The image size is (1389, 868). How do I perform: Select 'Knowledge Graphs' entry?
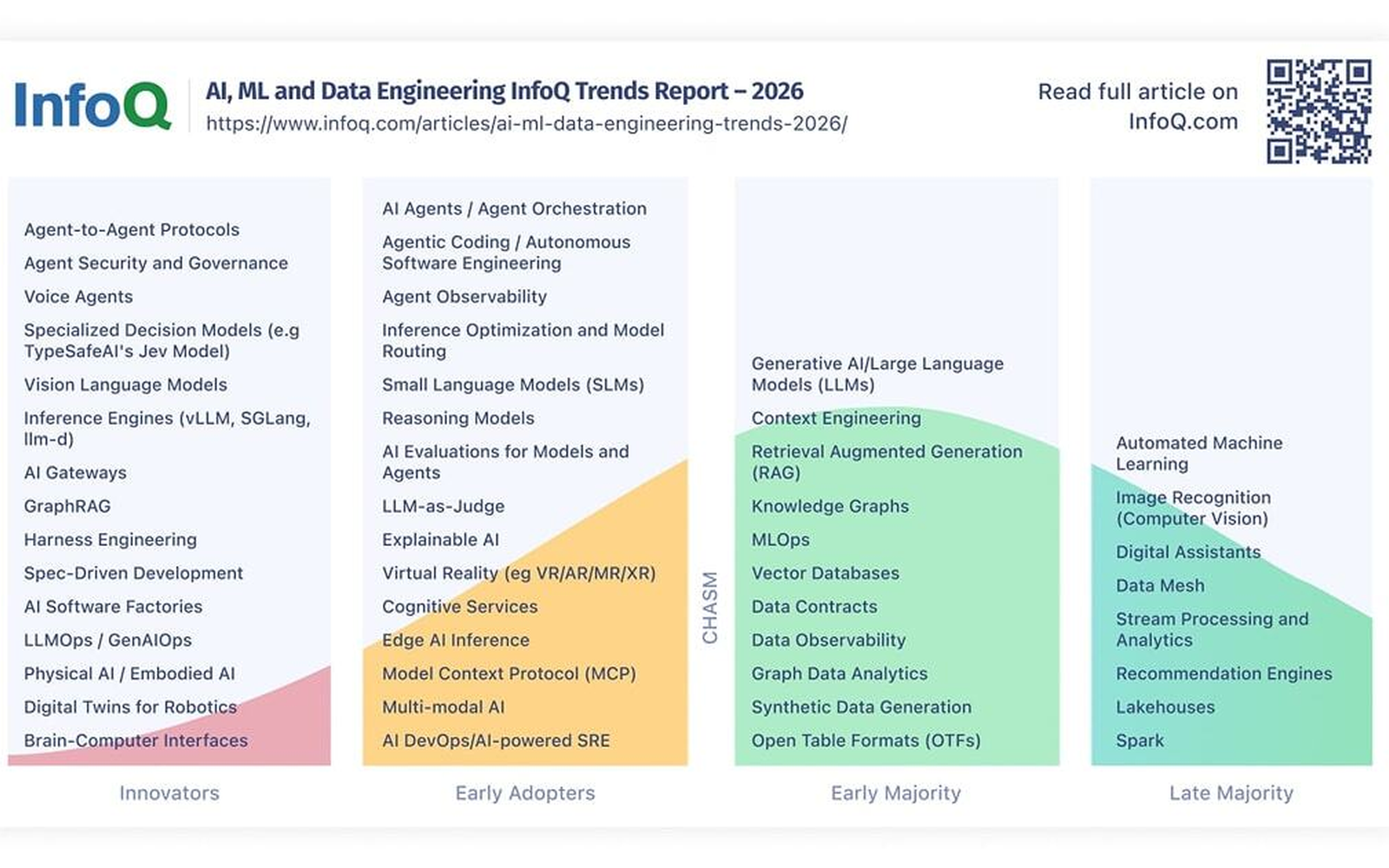(831, 506)
